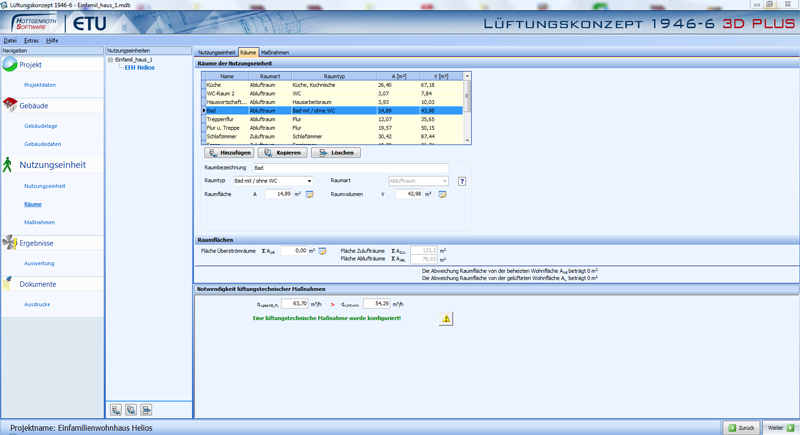Screen dimensions: 800x435
Task: Click the Projekt globe icon in navigation
Action: click(10, 64)
